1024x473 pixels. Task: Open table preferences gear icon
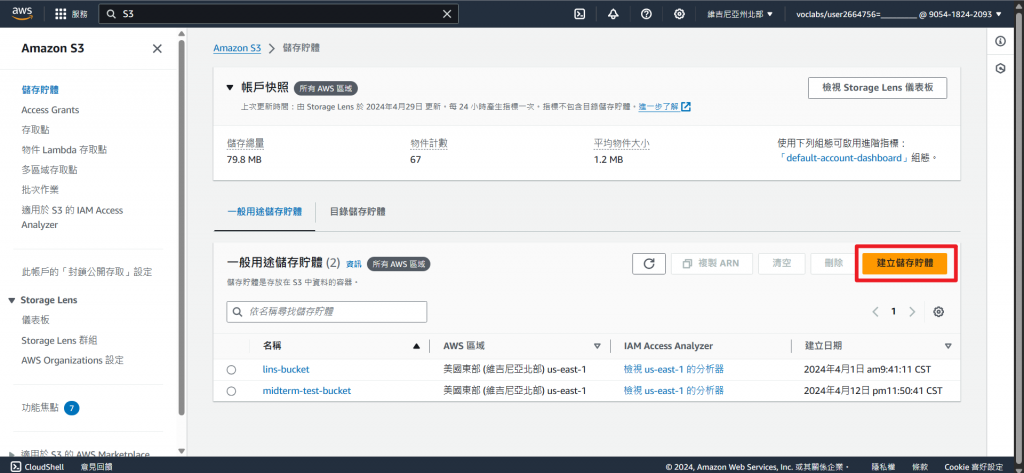[938, 312]
